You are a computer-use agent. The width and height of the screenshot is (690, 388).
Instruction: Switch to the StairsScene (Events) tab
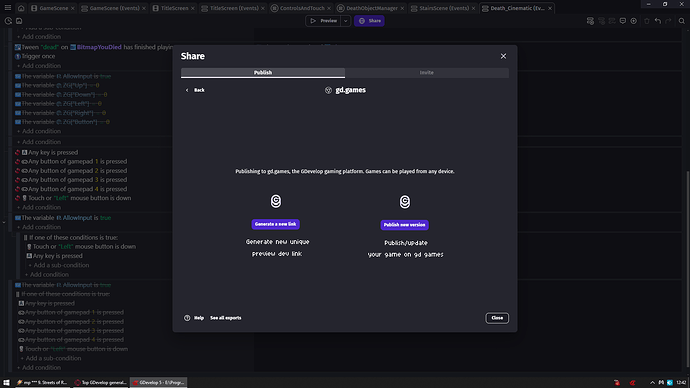point(443,8)
